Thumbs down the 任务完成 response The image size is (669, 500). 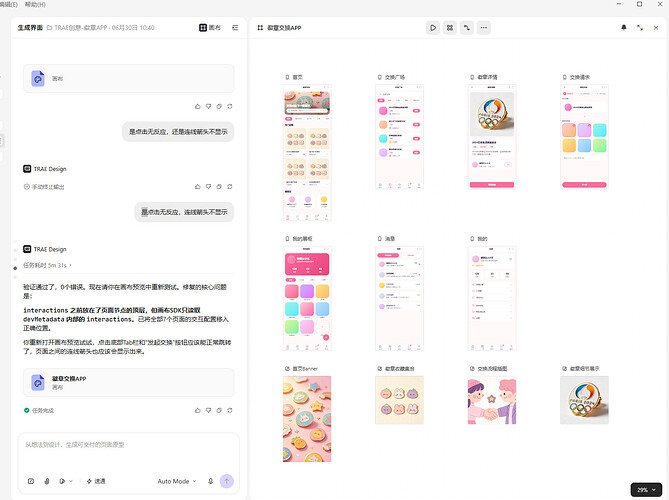208,410
